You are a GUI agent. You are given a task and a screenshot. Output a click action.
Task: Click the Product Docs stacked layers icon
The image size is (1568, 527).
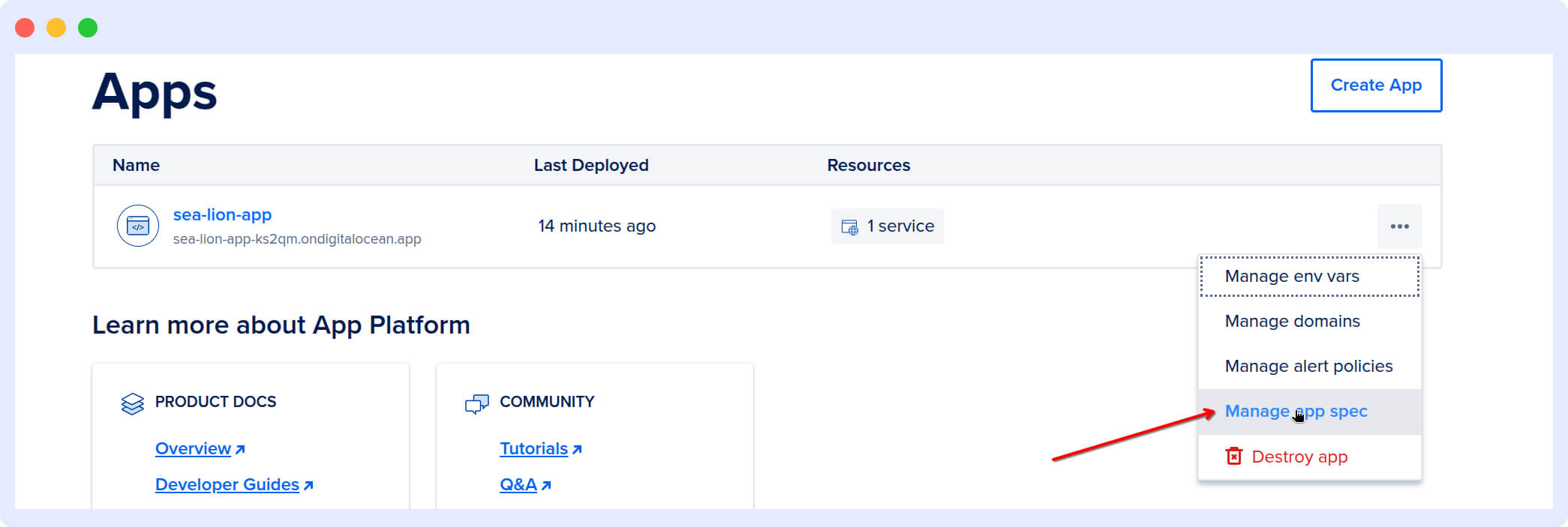pos(132,403)
